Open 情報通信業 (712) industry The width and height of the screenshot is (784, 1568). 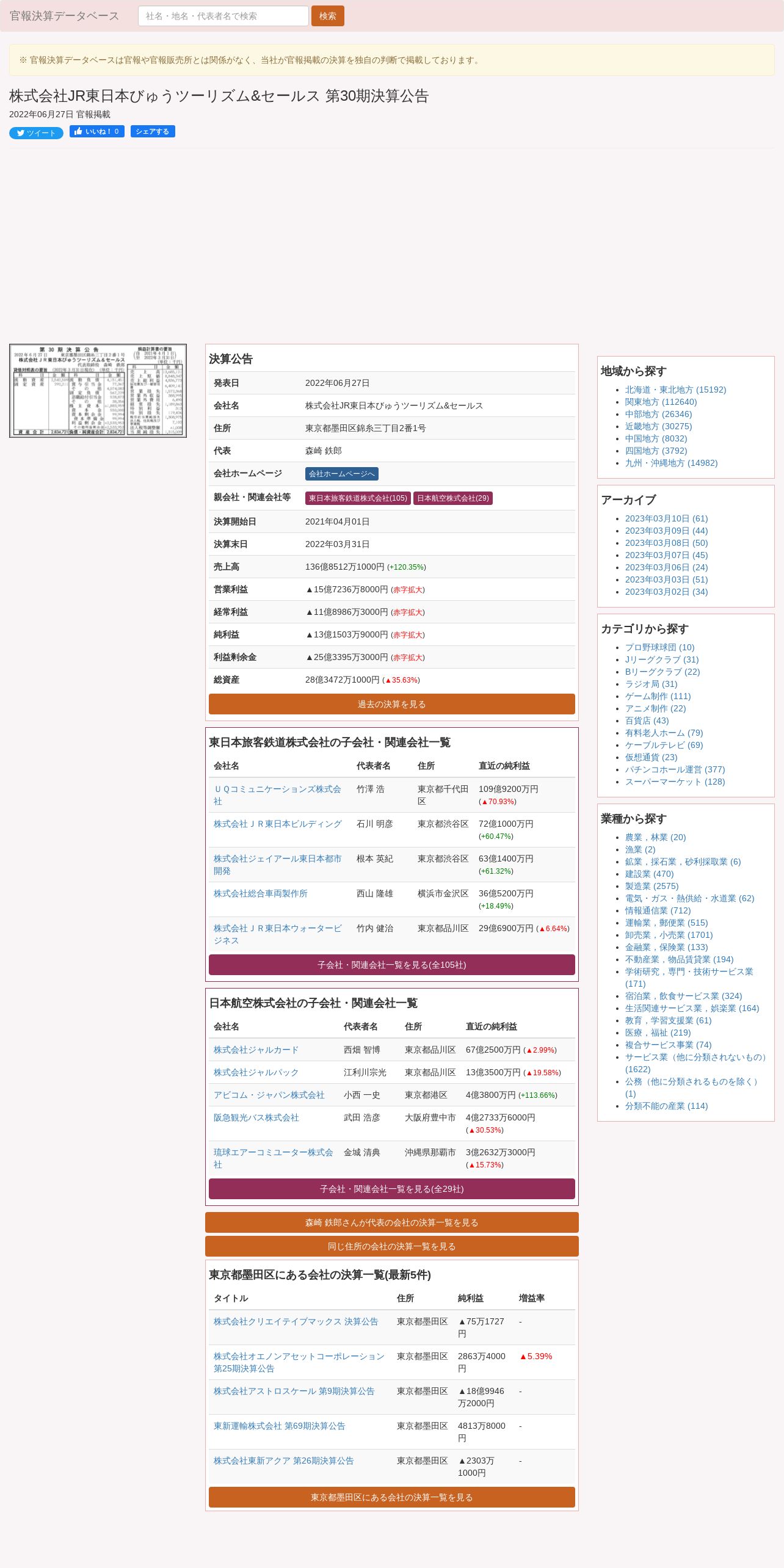[658, 910]
